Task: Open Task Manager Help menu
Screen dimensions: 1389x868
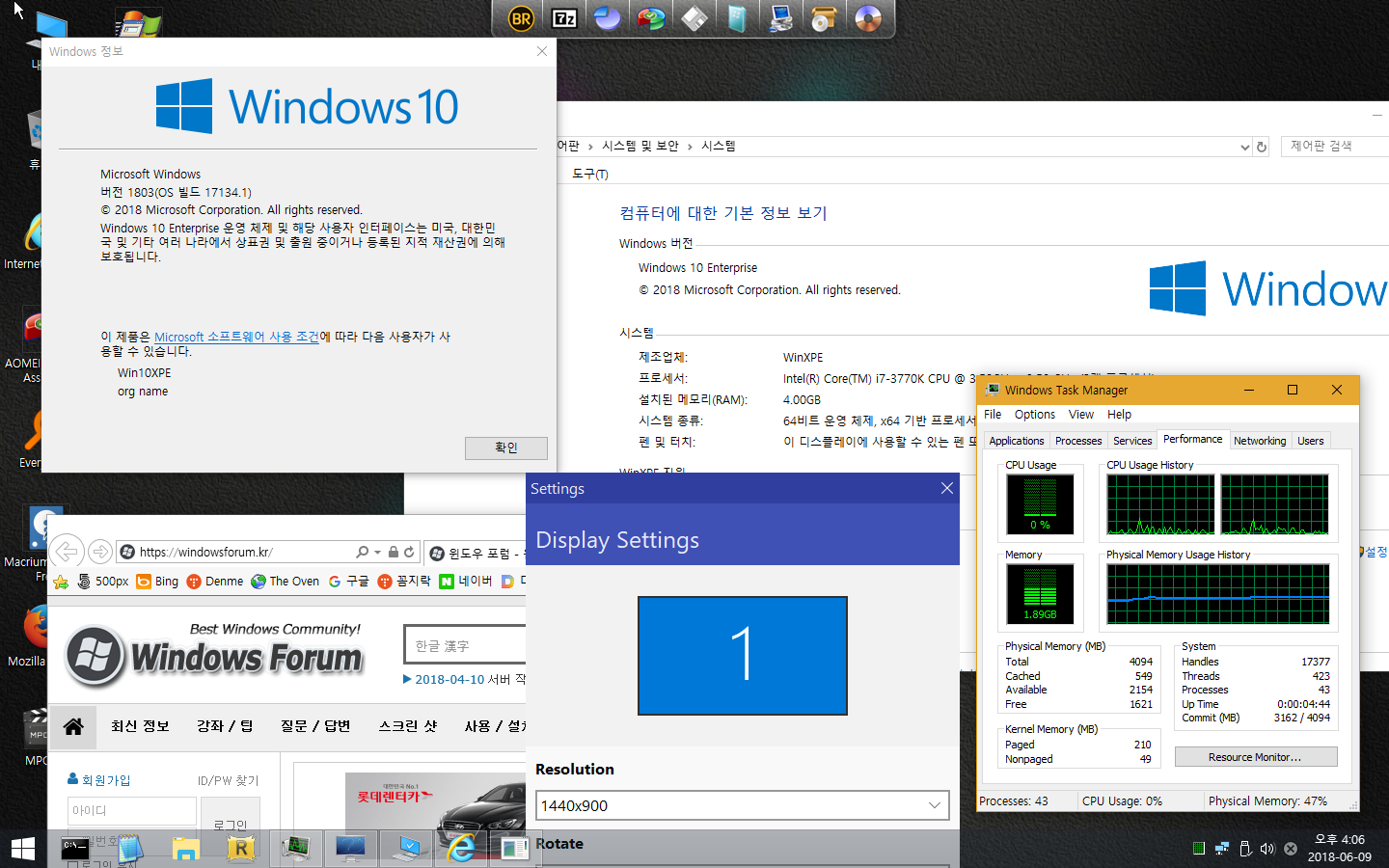Action: (x=1119, y=415)
